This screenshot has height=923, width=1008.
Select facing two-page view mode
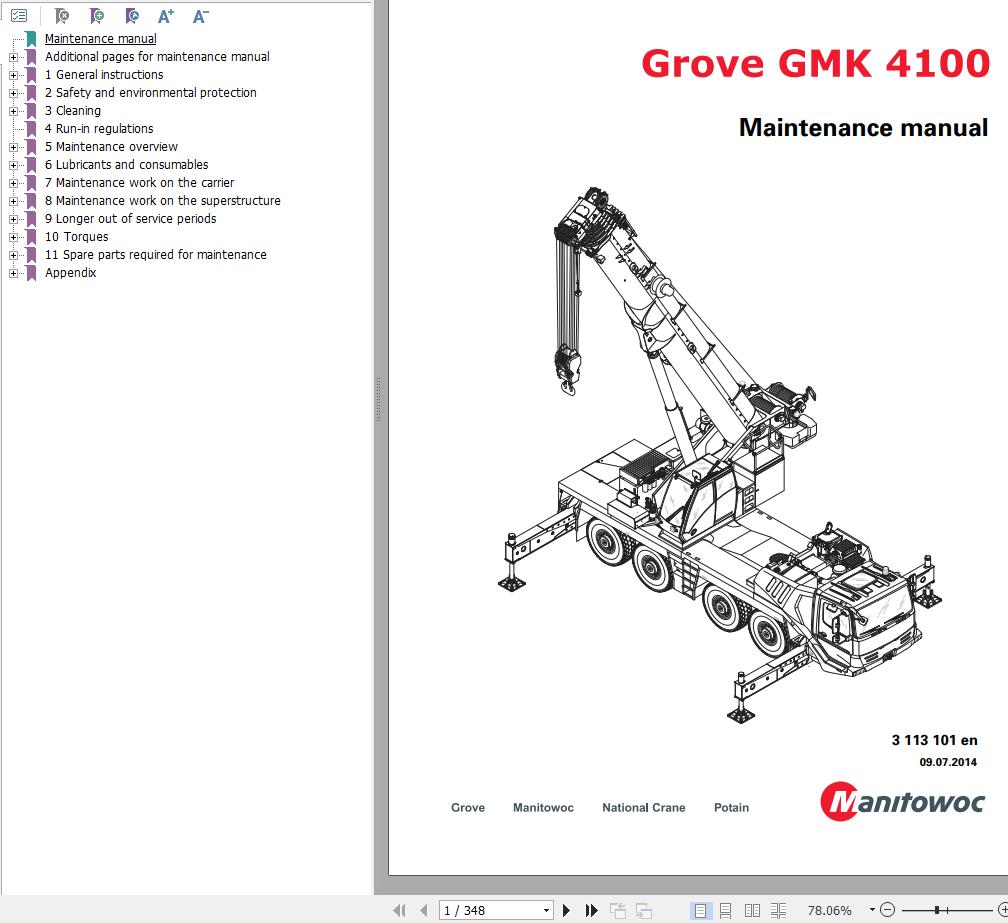coord(752,910)
